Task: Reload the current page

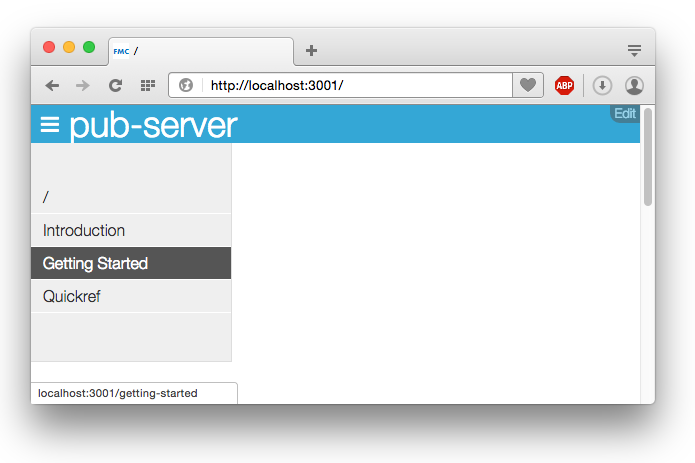Action: coord(115,85)
